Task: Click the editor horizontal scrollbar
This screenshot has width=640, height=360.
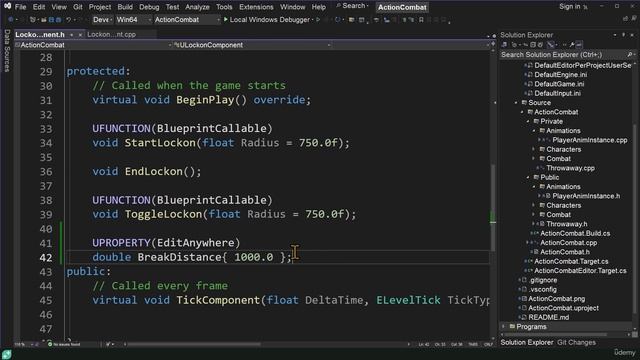Action: click(194, 344)
